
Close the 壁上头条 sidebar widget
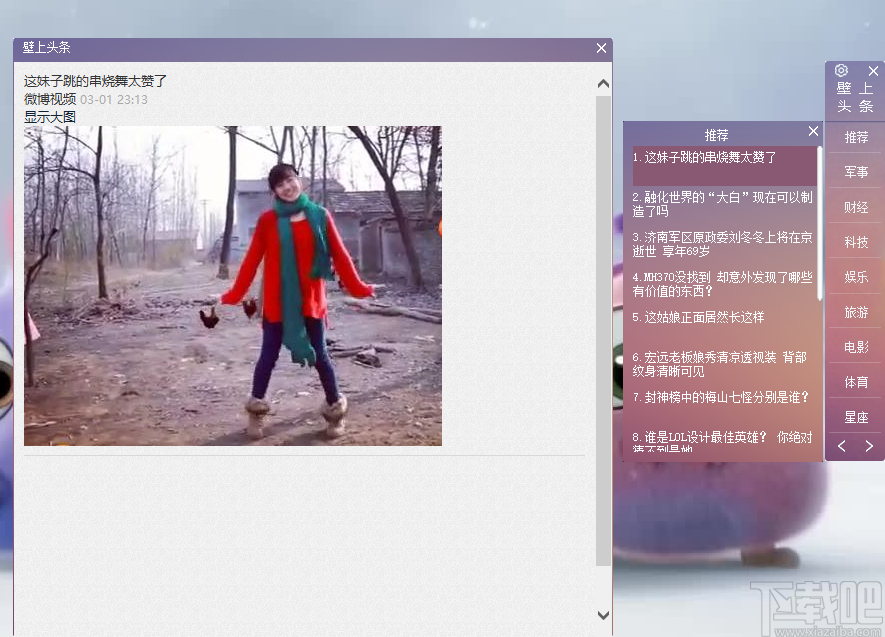pyautogui.click(x=873, y=71)
